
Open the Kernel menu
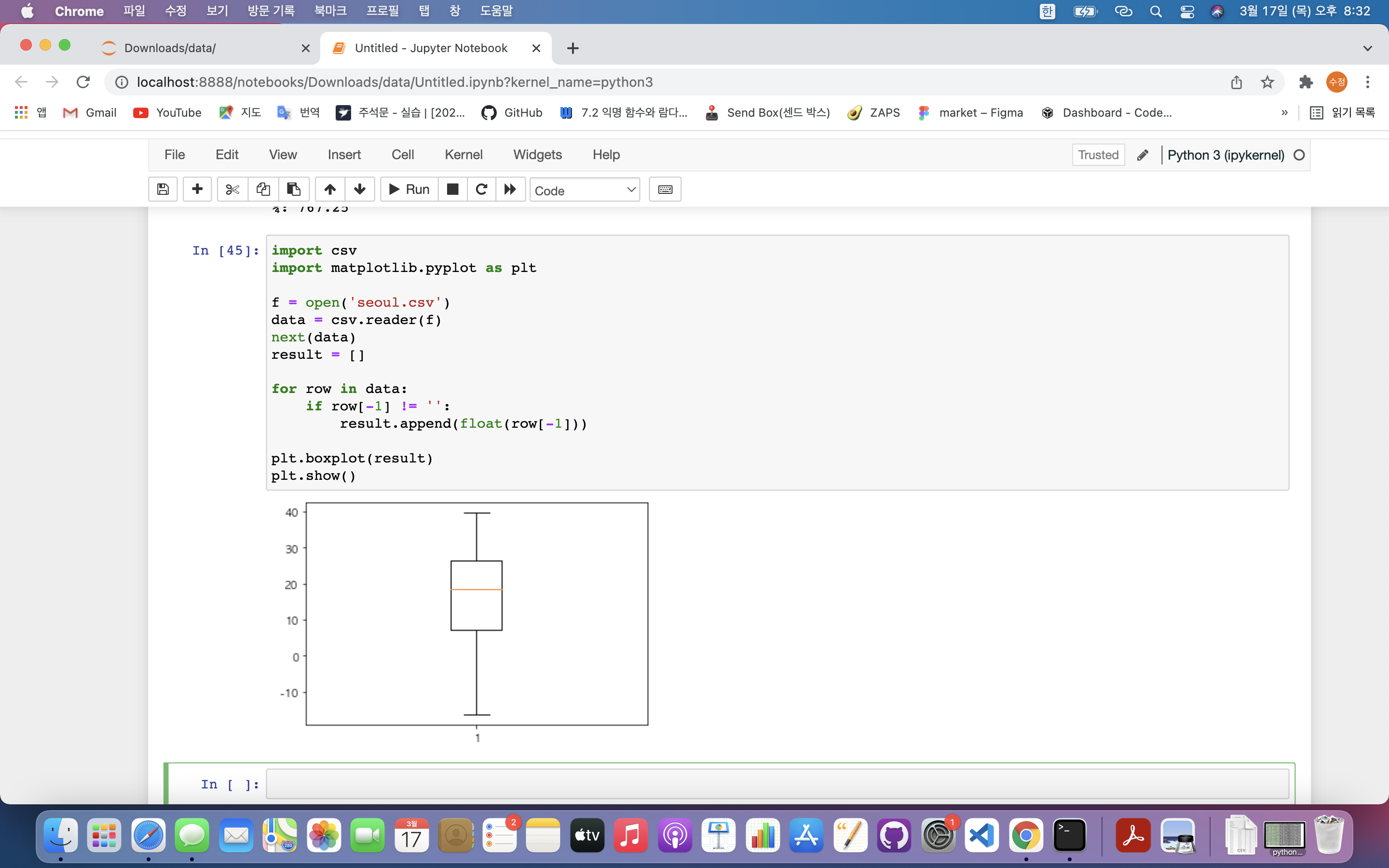click(x=463, y=155)
